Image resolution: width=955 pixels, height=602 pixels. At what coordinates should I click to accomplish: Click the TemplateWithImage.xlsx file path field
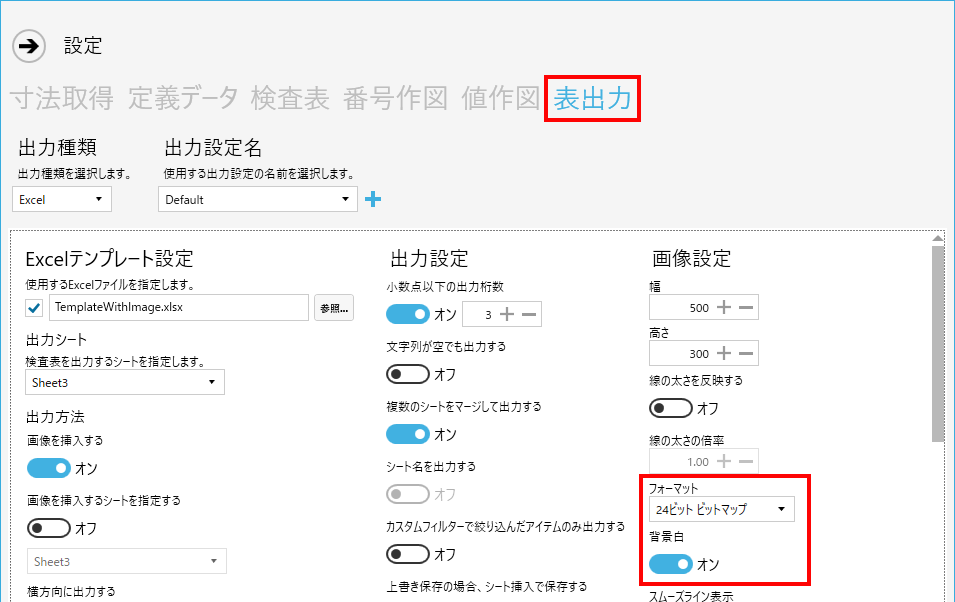tap(178, 308)
